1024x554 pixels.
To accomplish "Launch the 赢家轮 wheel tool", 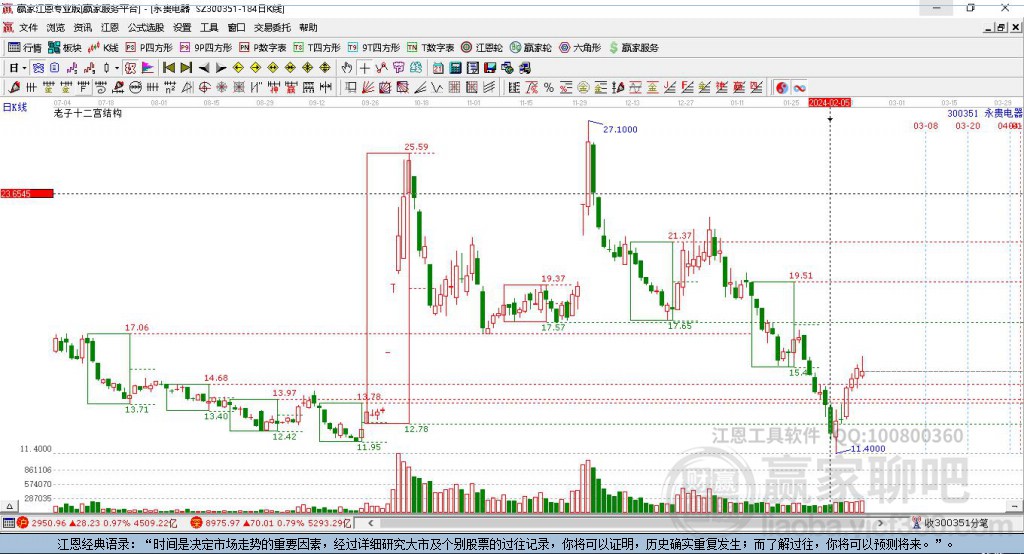I will pos(530,48).
